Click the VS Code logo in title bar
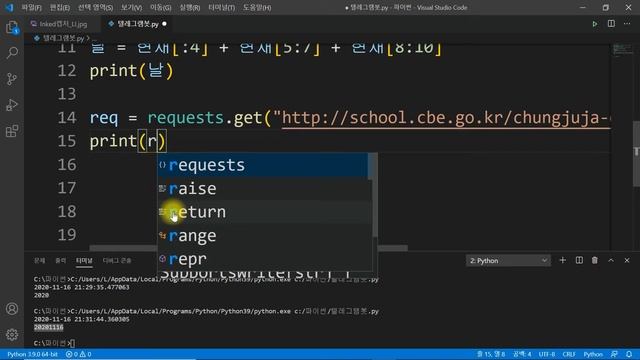640x360 pixels. pos(9,7)
